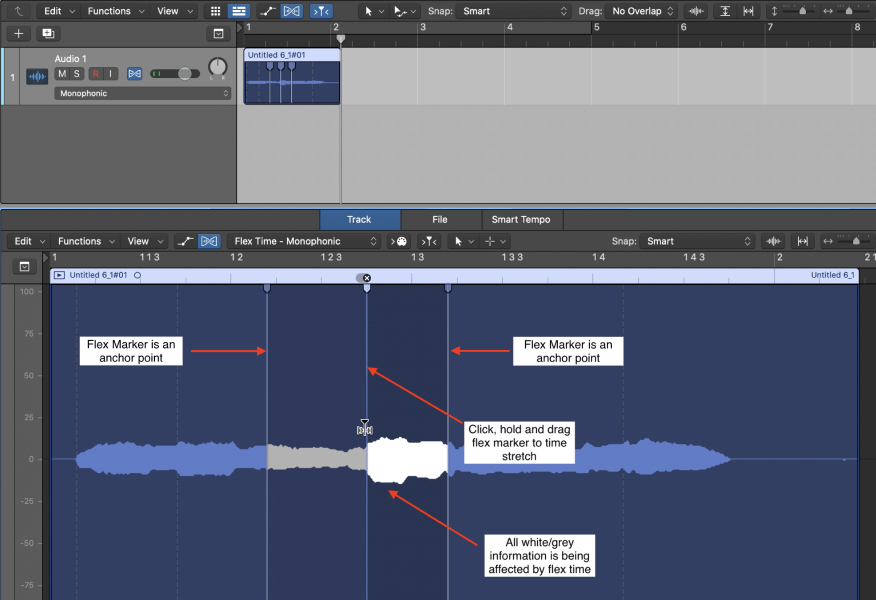
Task: Select the Untitled 6_1#01 region in Tracks area
Action: (x=292, y=77)
